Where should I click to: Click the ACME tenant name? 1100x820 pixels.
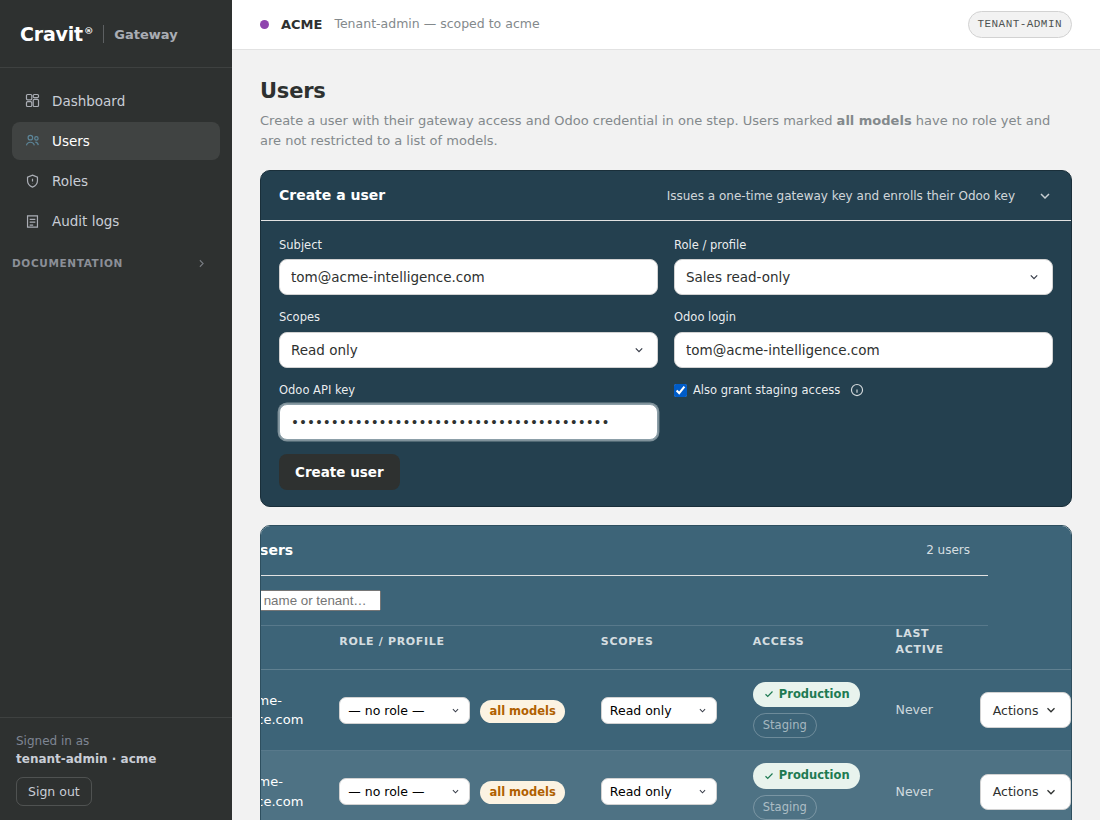tap(302, 25)
